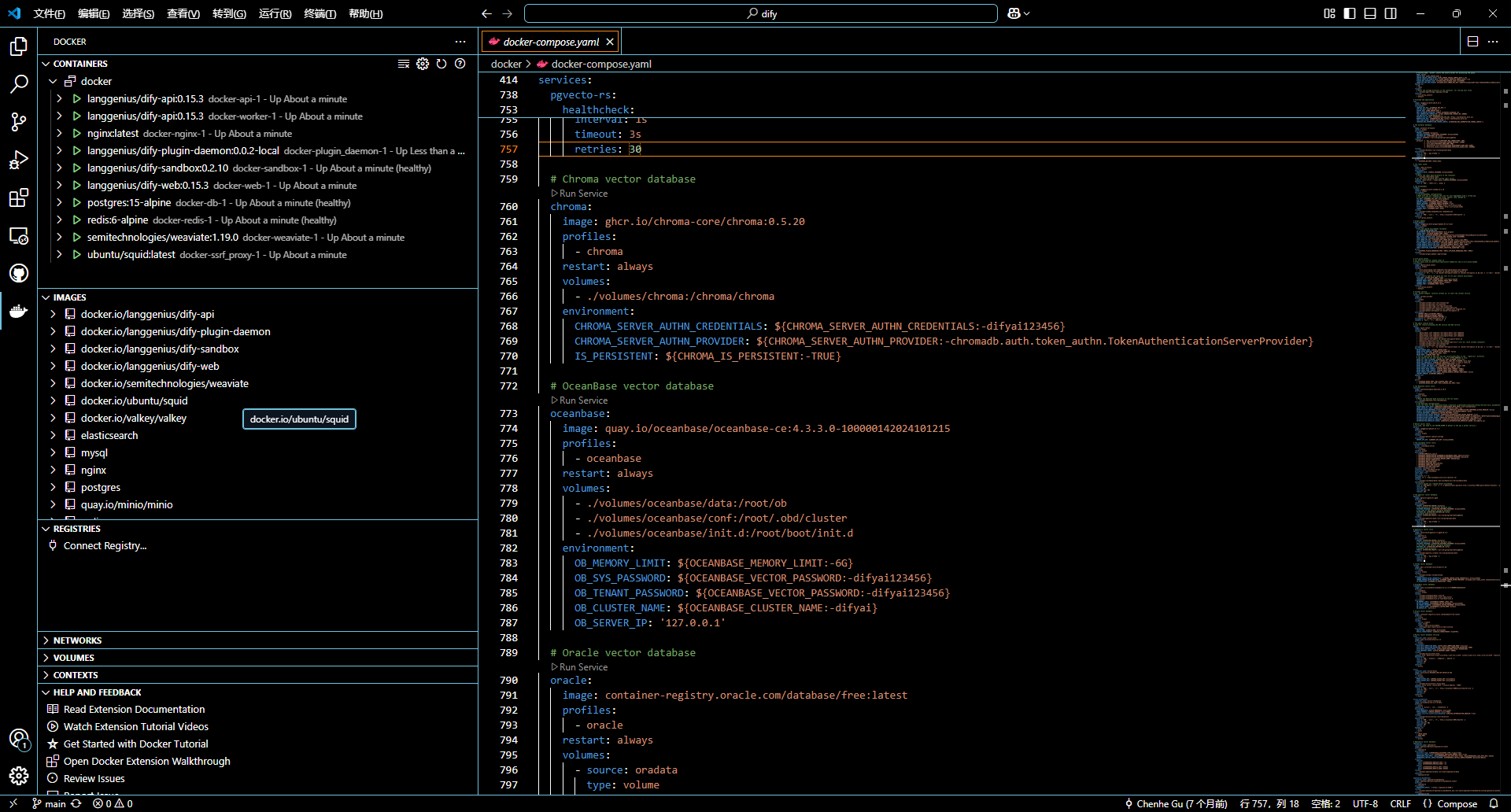Open the Manage gear icon

tap(19, 777)
